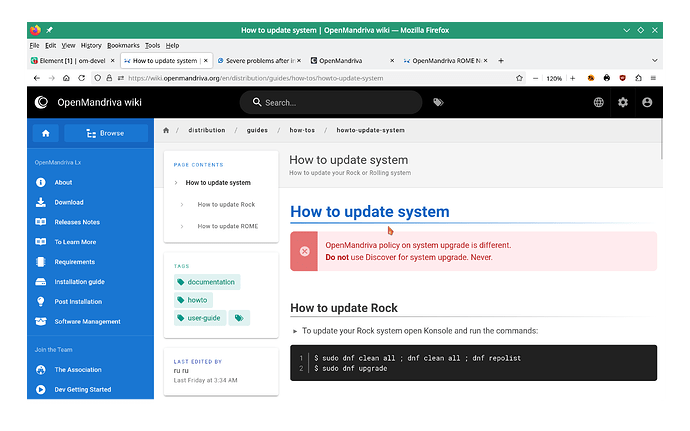Click the breadcrumb home icon

(166, 130)
